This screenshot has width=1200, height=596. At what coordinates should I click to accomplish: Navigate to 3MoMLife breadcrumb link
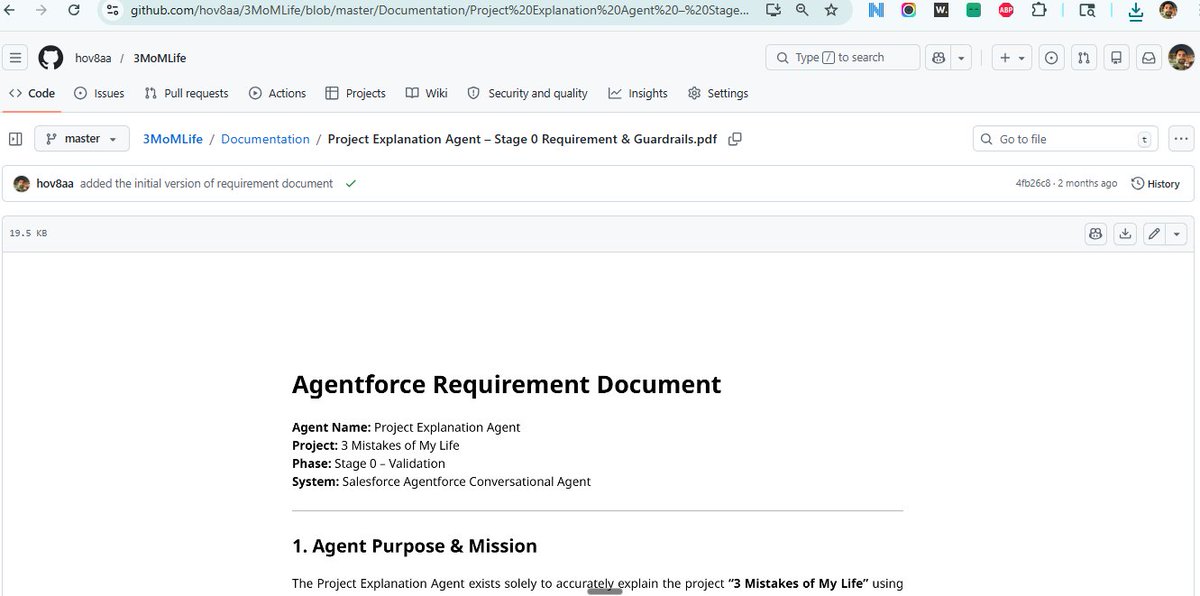173,139
